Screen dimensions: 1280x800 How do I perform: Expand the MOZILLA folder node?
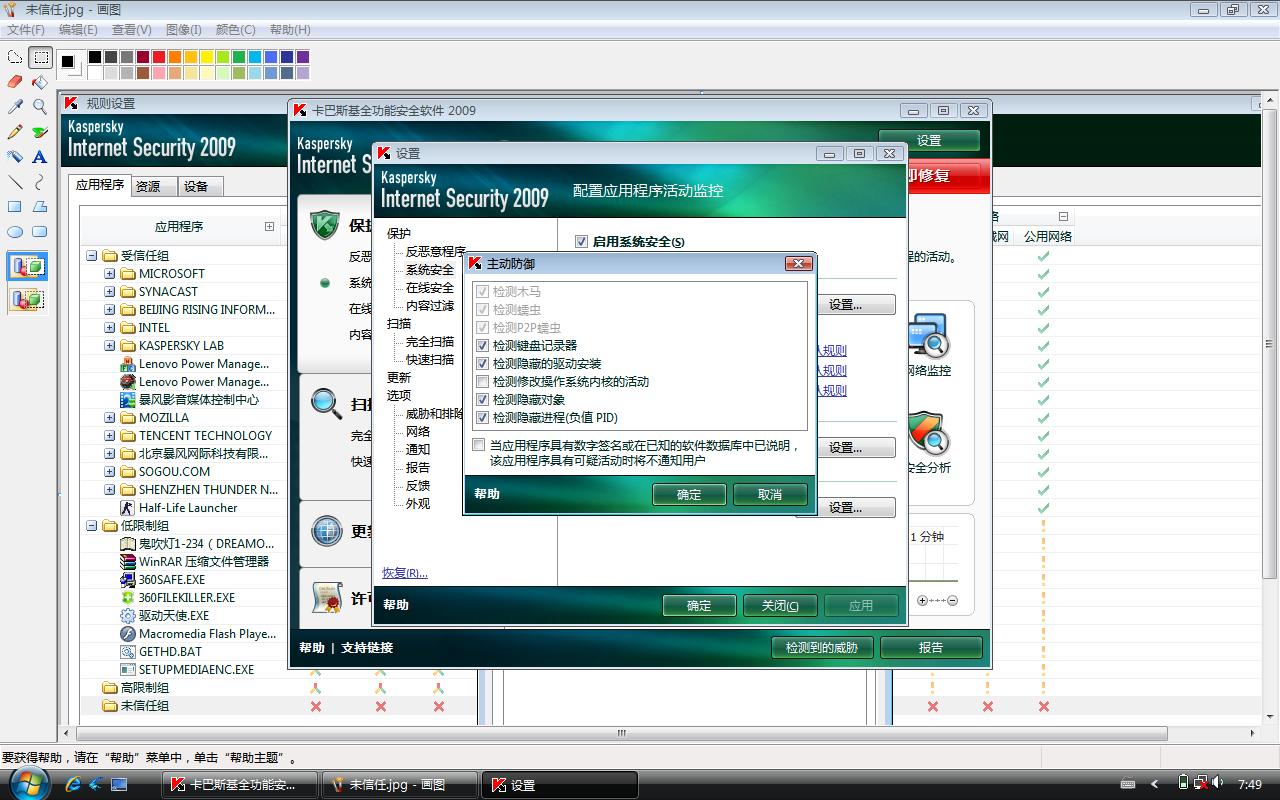[110, 418]
